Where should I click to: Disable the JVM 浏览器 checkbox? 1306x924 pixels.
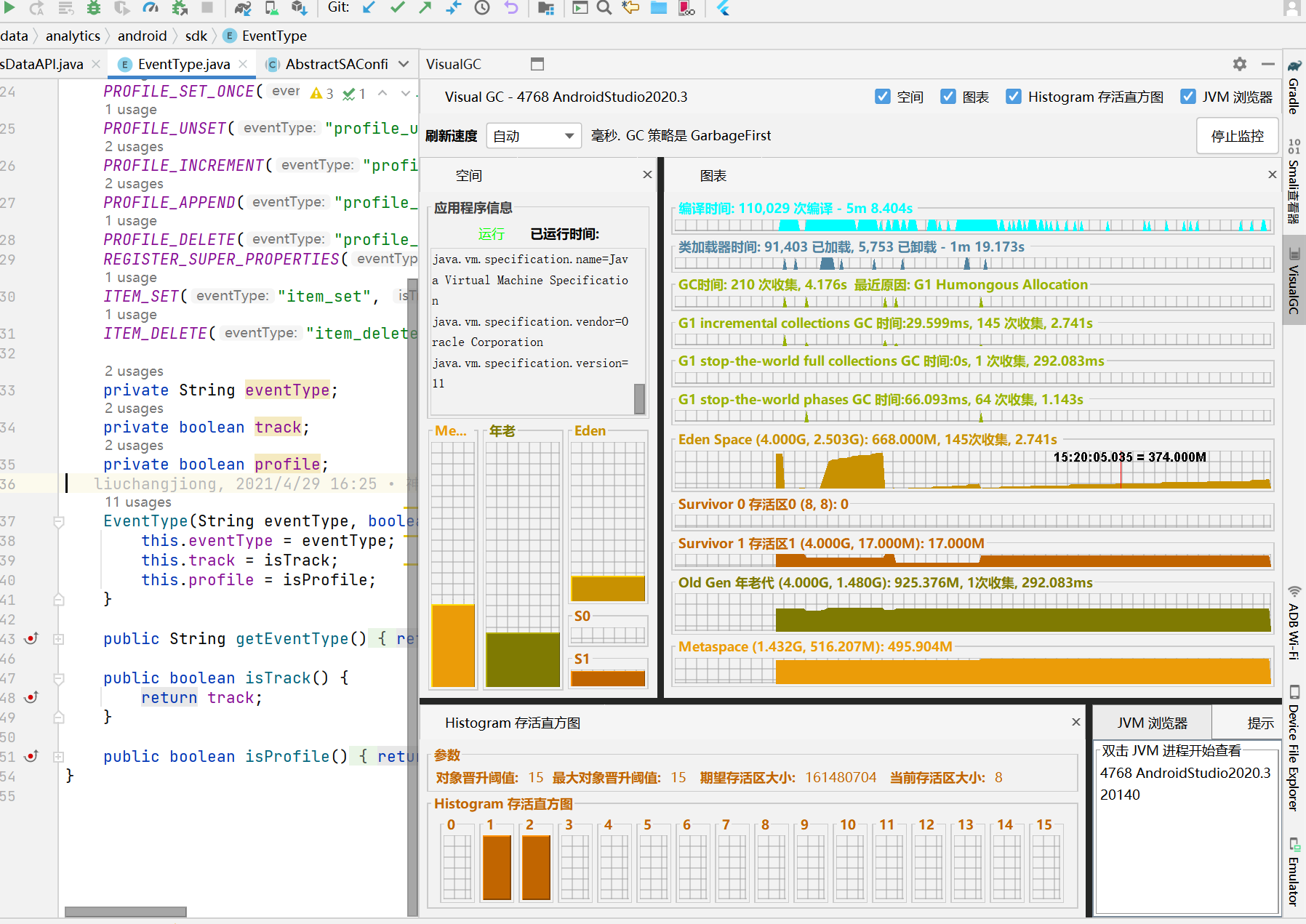pos(1188,97)
